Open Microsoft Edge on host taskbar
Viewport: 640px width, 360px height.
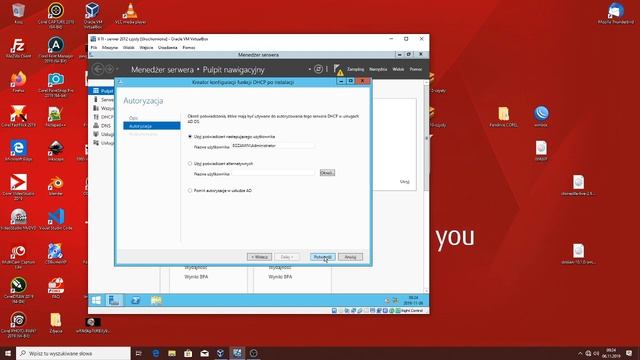pyautogui.click(x=156, y=353)
